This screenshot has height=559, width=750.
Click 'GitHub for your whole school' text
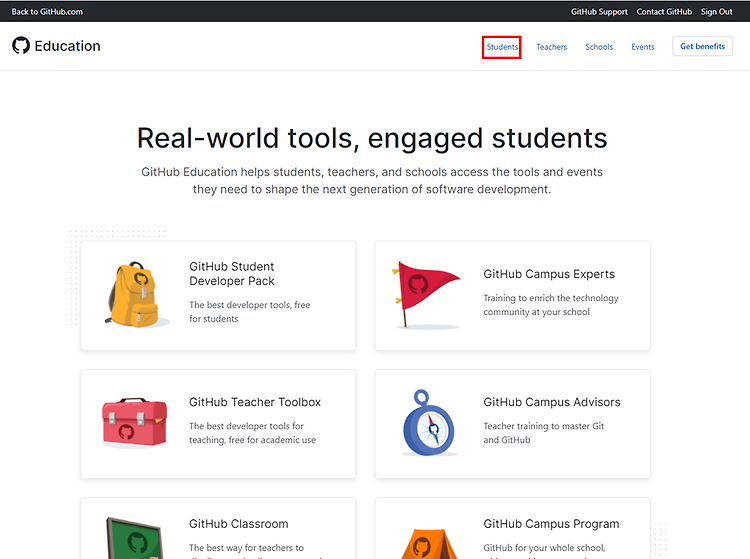click(x=544, y=548)
